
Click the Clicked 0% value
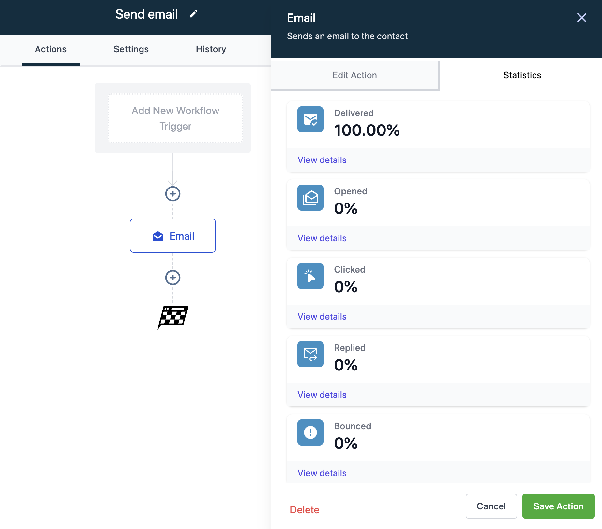[x=346, y=287]
